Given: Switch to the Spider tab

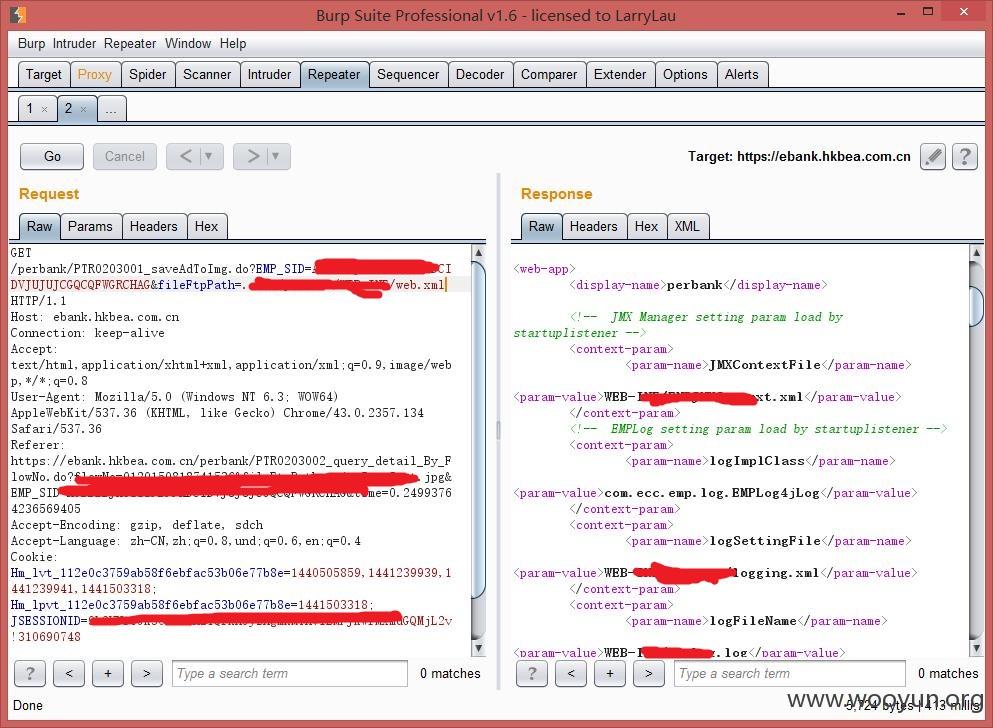Looking at the screenshot, I should [x=148, y=75].
